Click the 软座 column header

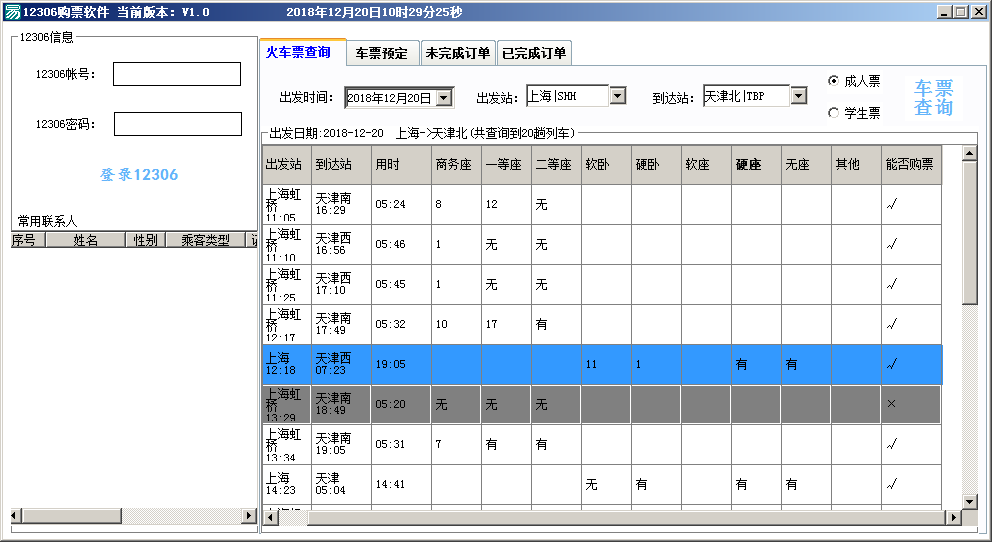click(706, 164)
